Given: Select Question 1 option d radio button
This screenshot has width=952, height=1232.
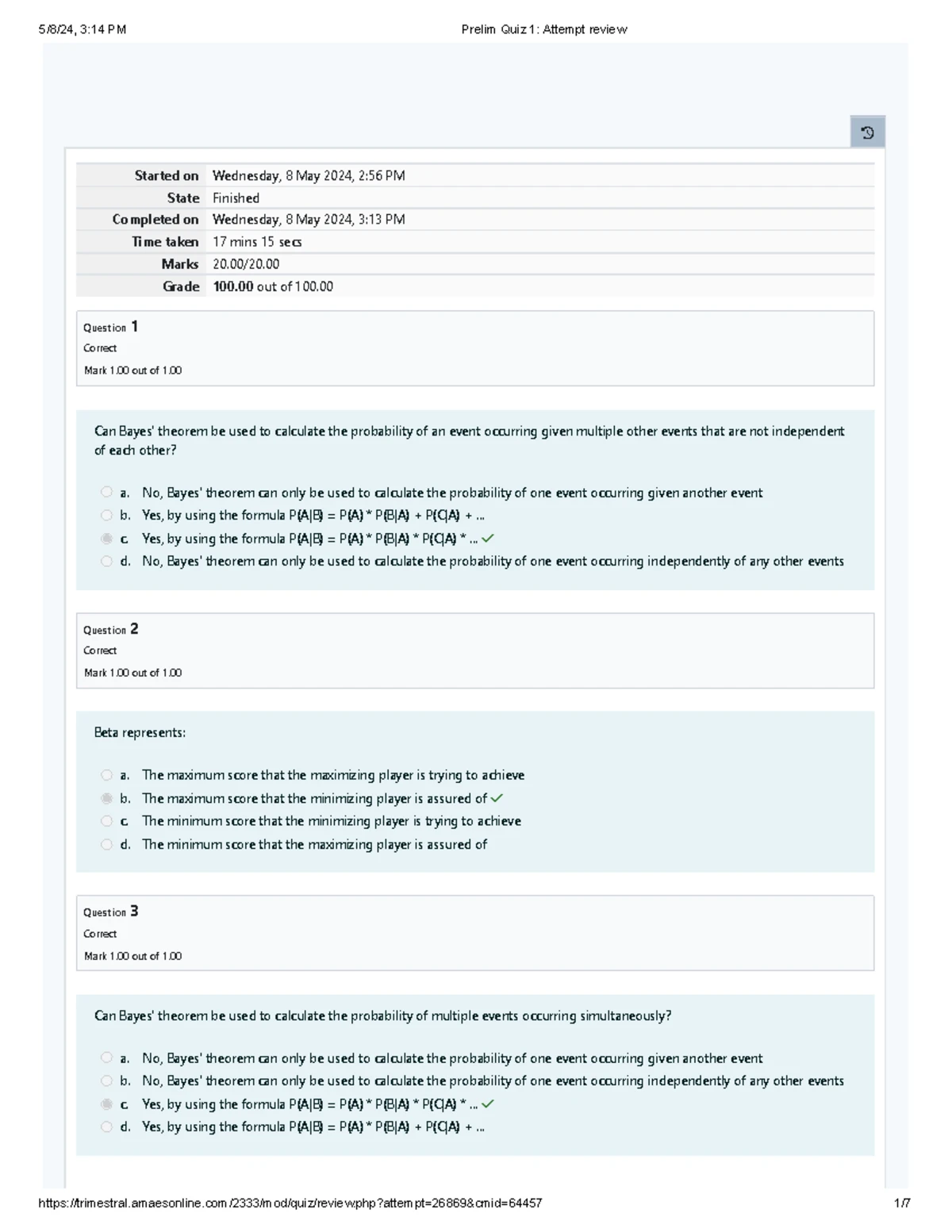Looking at the screenshot, I should pos(106,562).
